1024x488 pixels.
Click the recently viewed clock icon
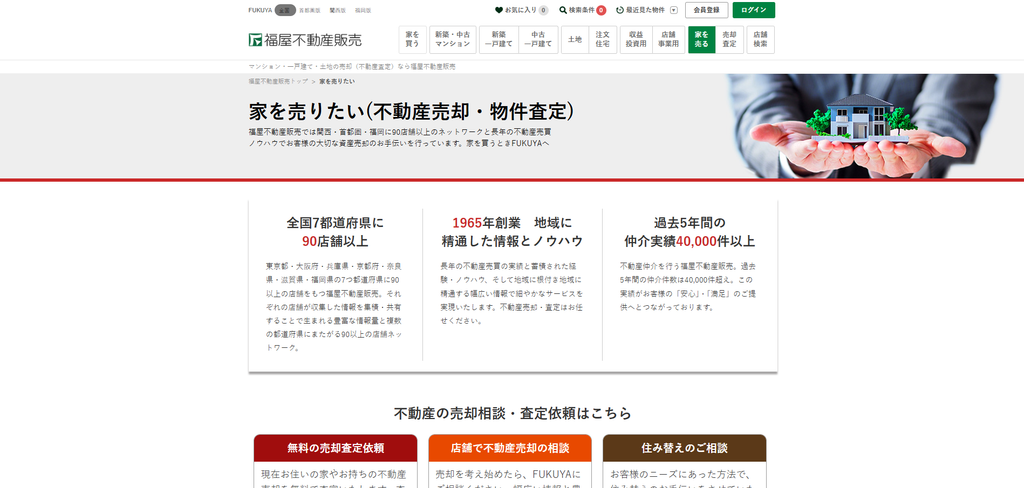(620, 10)
